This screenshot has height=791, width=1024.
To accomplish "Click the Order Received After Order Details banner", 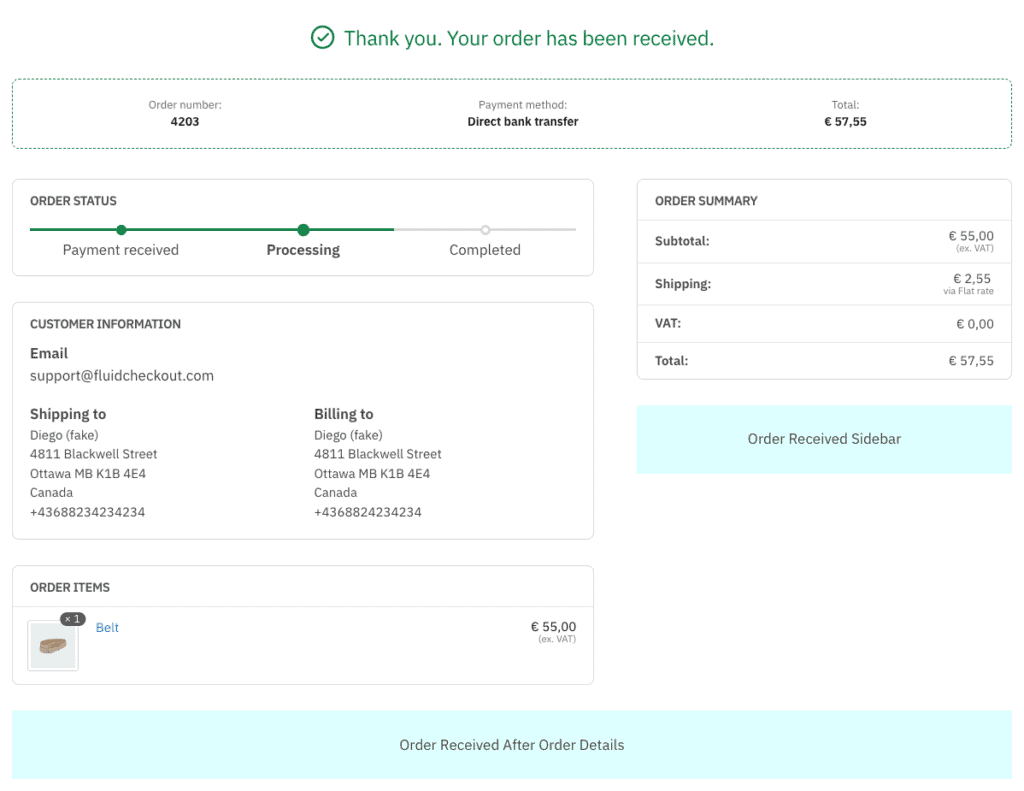I will [512, 744].
